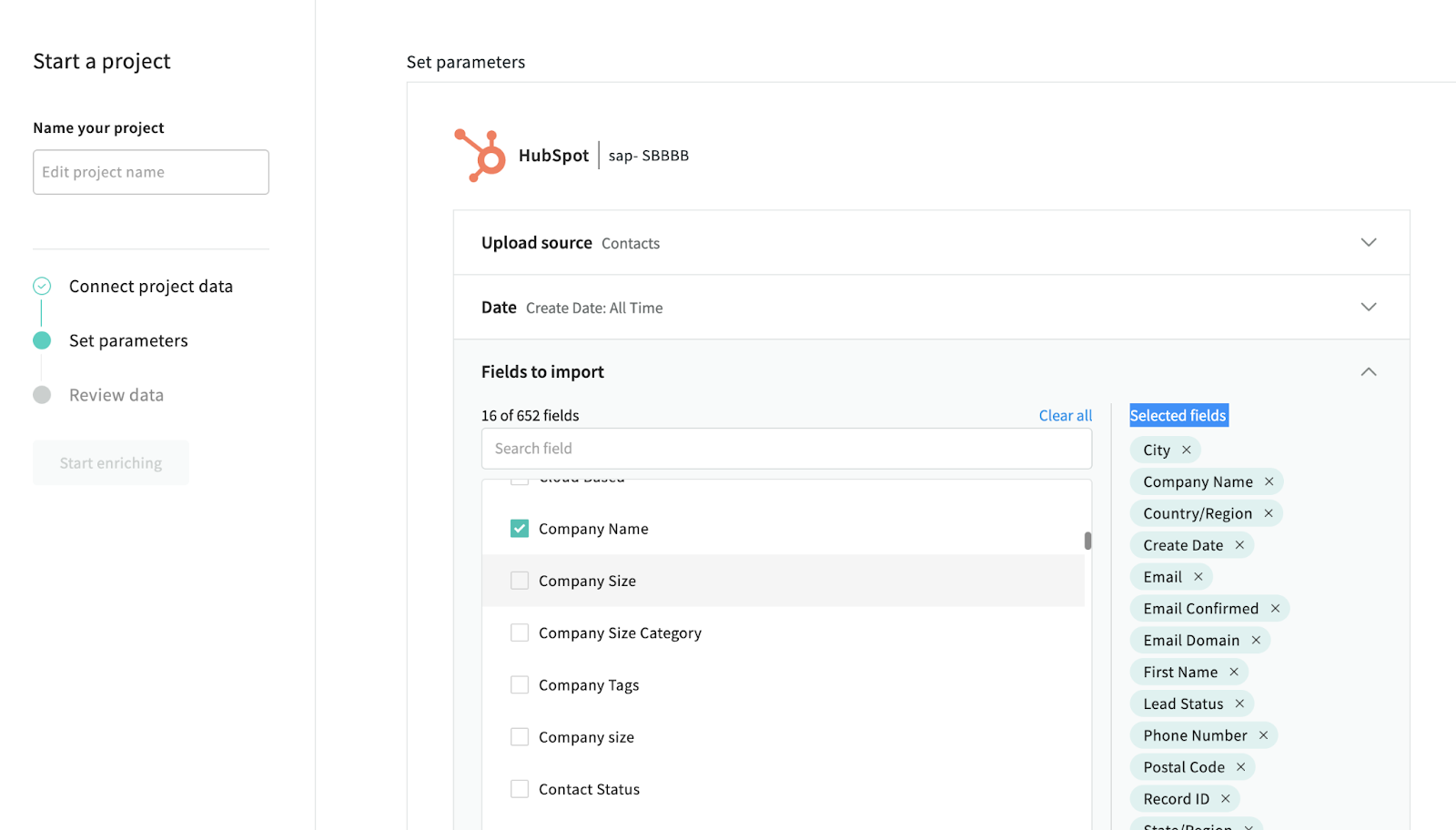Image resolution: width=1456 pixels, height=830 pixels.
Task: Remove Email Confirmed from selected fields
Action: (1275, 609)
